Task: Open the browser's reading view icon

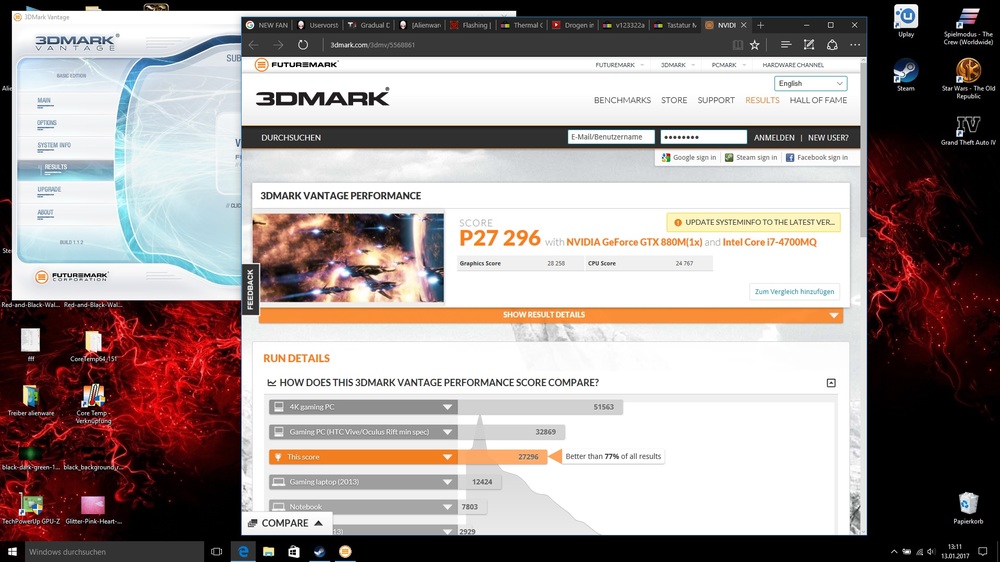Action: [737, 45]
